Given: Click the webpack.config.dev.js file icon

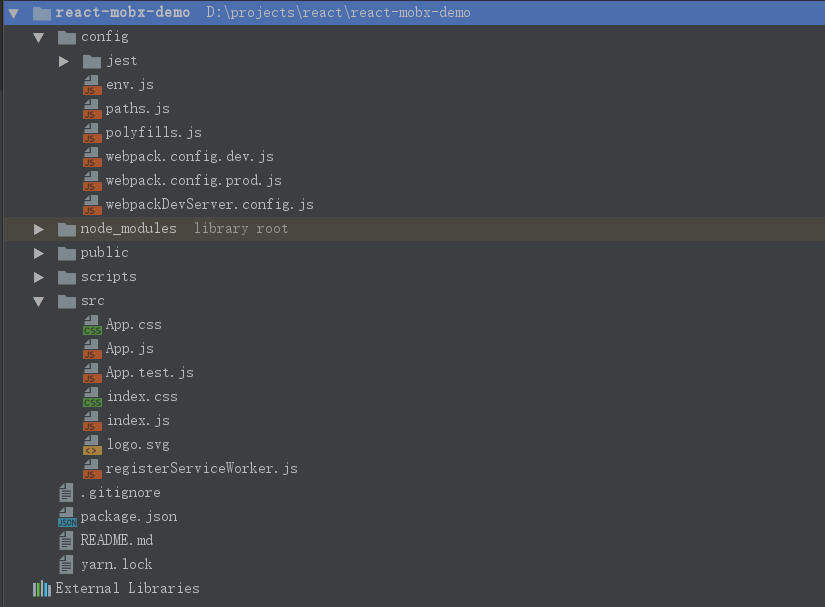Looking at the screenshot, I should point(92,157).
